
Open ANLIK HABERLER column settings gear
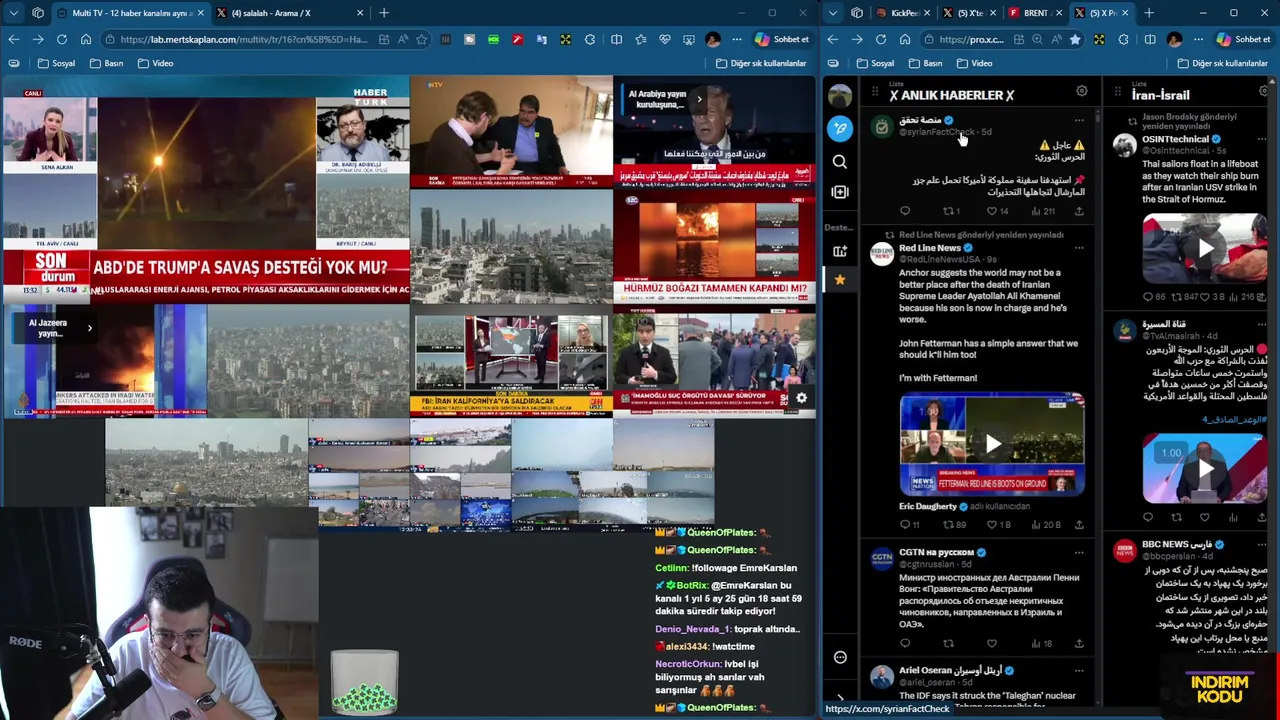pyautogui.click(x=1081, y=92)
